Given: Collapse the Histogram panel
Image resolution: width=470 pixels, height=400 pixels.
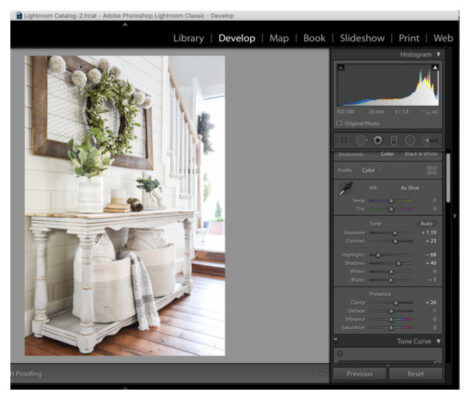Looking at the screenshot, I should (x=439, y=54).
